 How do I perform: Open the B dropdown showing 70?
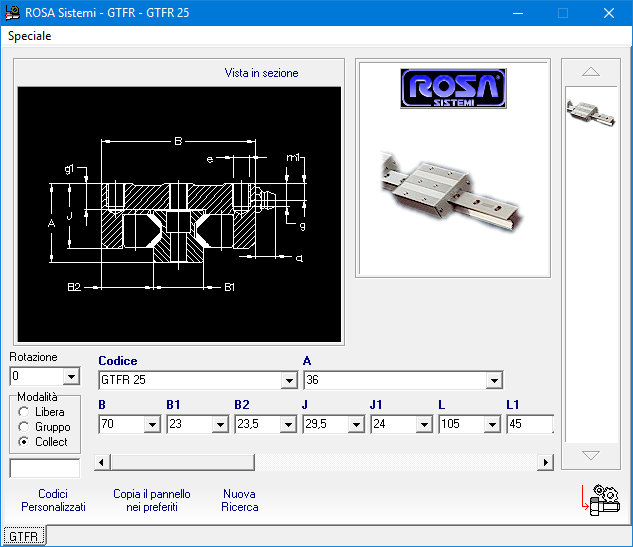point(152,424)
